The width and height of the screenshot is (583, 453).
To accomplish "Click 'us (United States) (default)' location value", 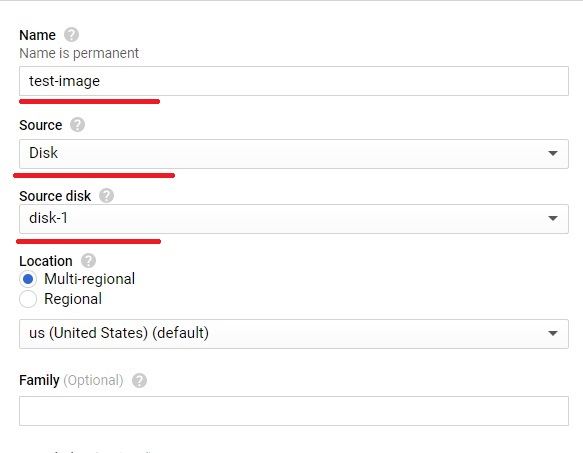I will coord(119,333).
